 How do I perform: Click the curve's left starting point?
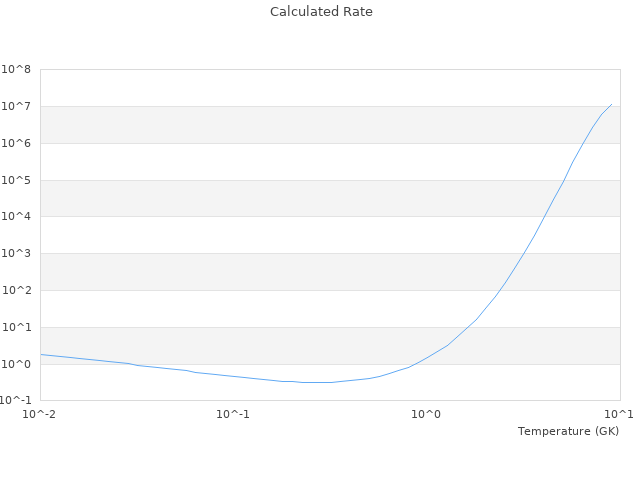[x=41, y=354]
